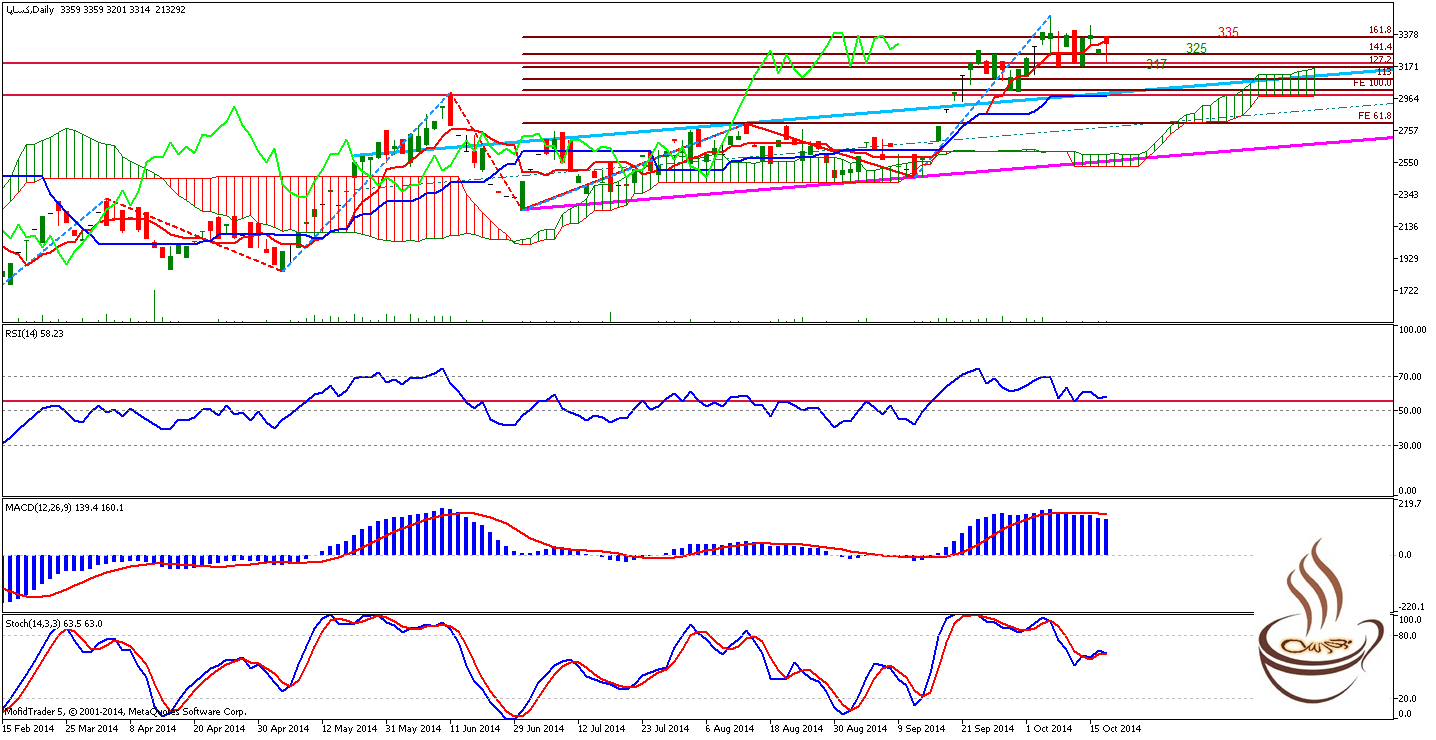Click the 15 Feb 2014 date label

point(27,729)
